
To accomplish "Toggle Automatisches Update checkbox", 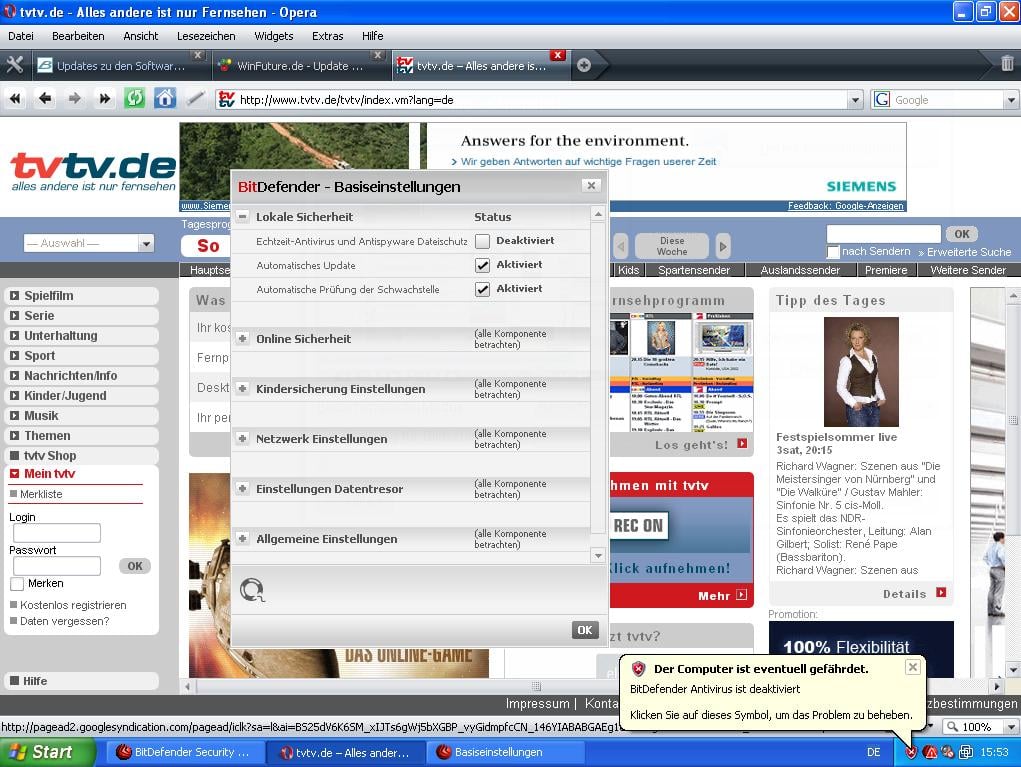I will coord(483,265).
